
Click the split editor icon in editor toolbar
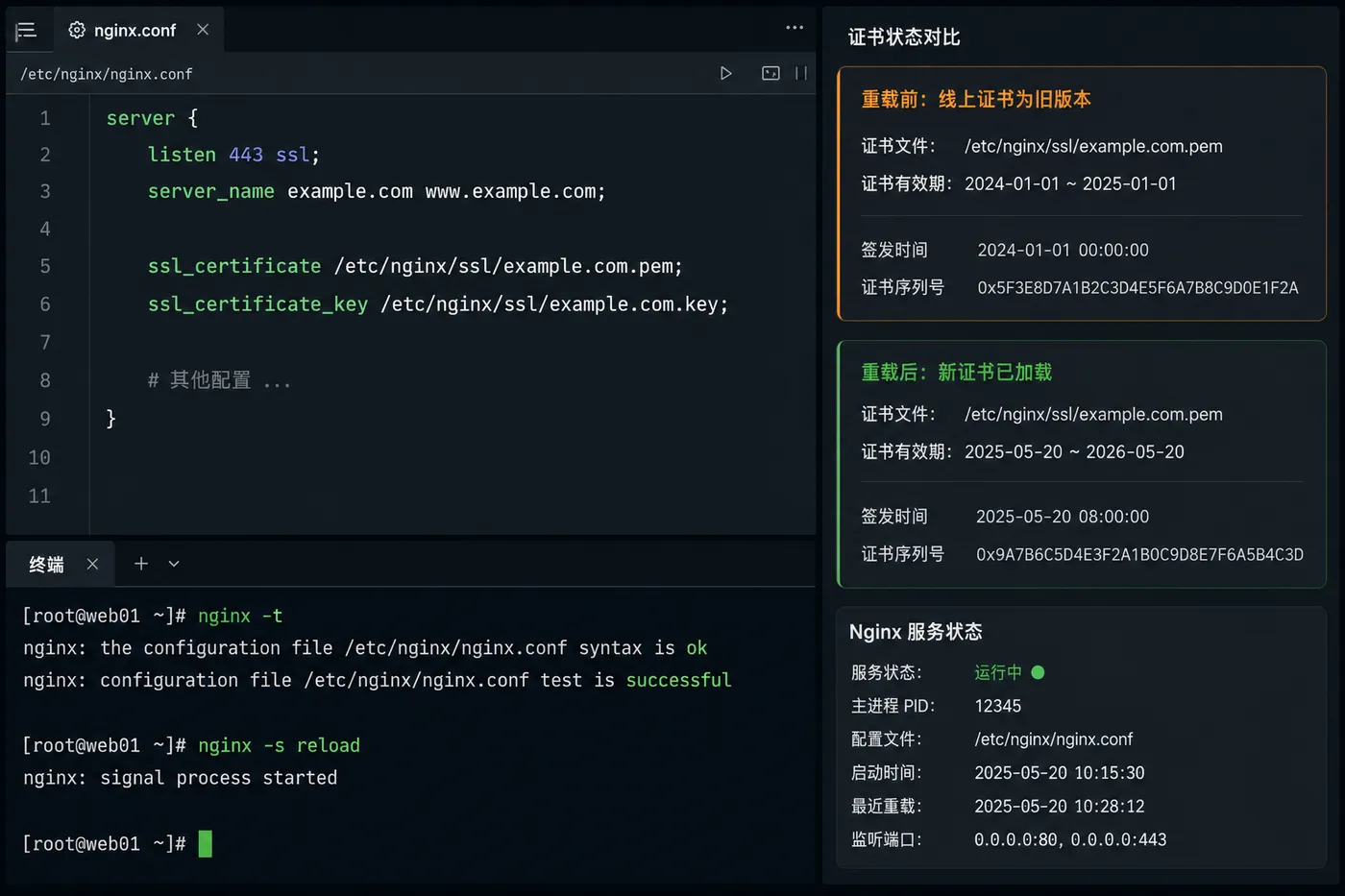(x=801, y=73)
